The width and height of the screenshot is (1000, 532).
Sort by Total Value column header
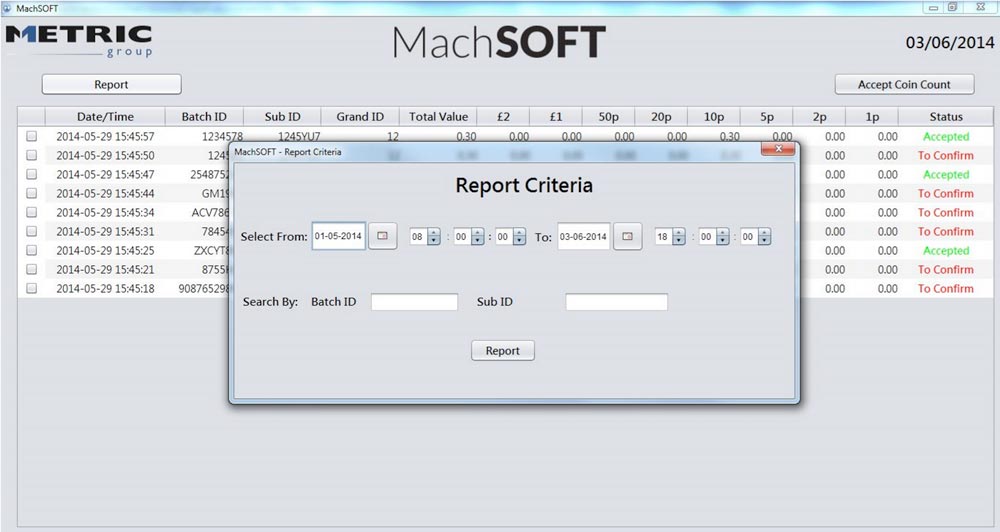click(x=439, y=117)
